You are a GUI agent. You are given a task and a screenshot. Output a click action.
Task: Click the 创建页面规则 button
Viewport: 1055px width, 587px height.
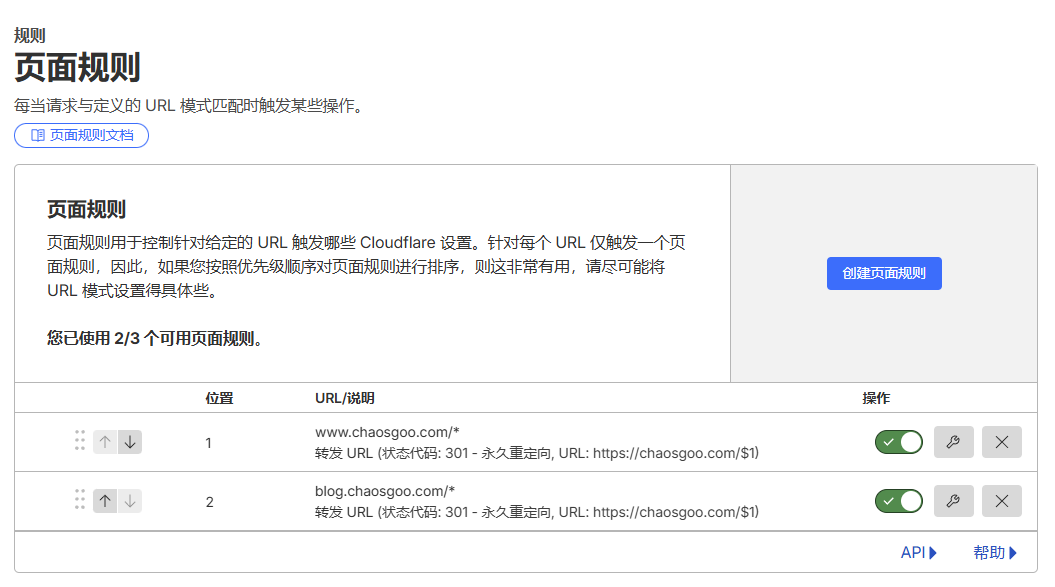(884, 274)
